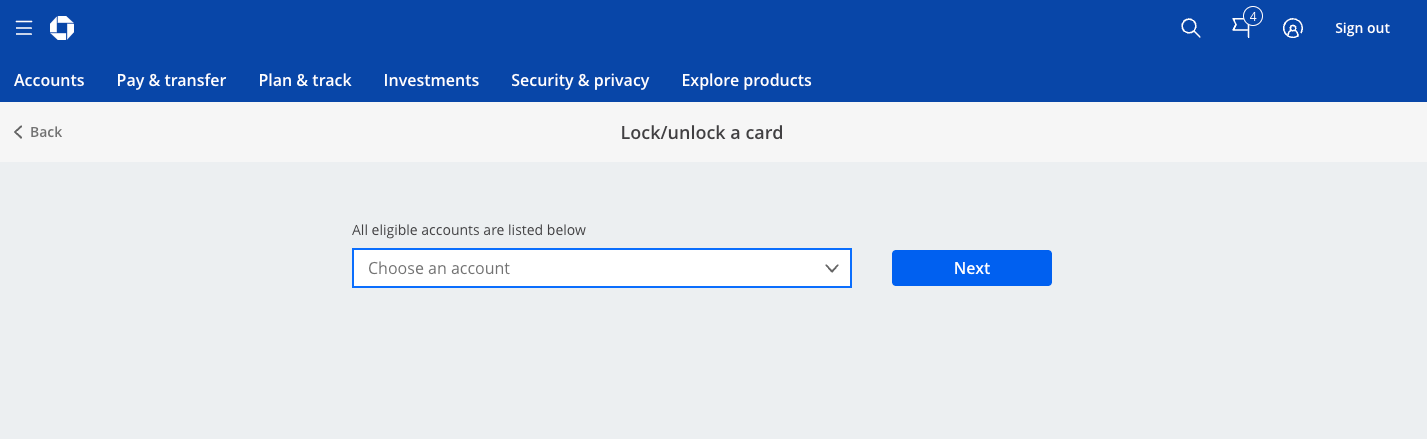Click the notification count badge showing 4
The width and height of the screenshot is (1427, 439).
coord(1254,16)
